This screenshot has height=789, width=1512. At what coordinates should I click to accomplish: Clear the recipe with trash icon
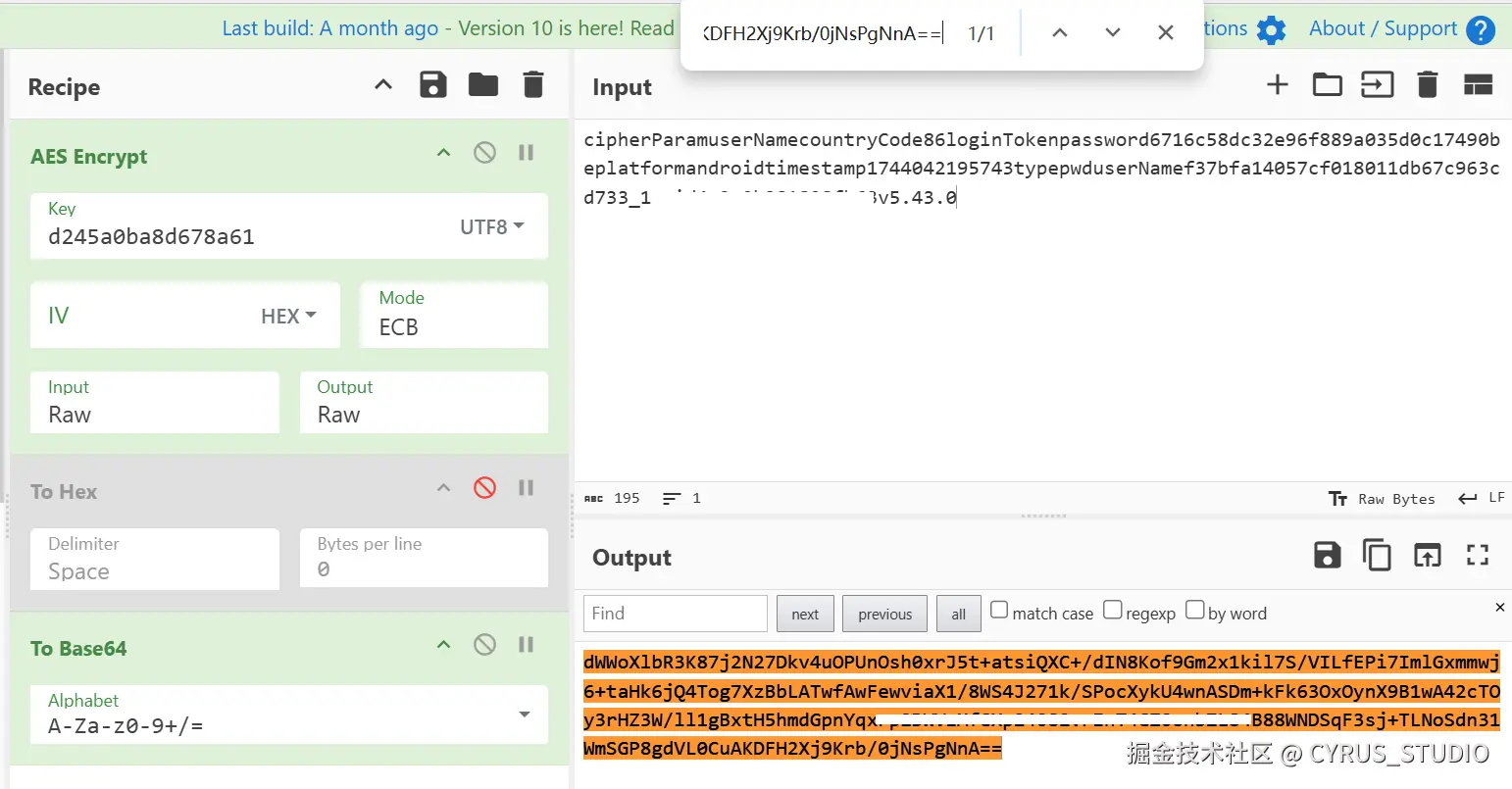(x=533, y=85)
